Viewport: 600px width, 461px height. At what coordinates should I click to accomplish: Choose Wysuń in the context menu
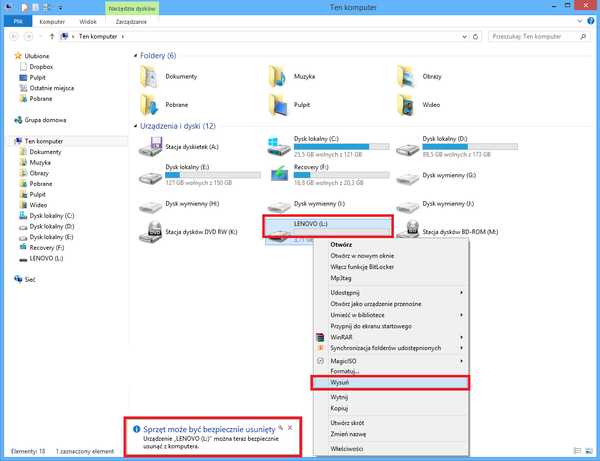[390, 383]
